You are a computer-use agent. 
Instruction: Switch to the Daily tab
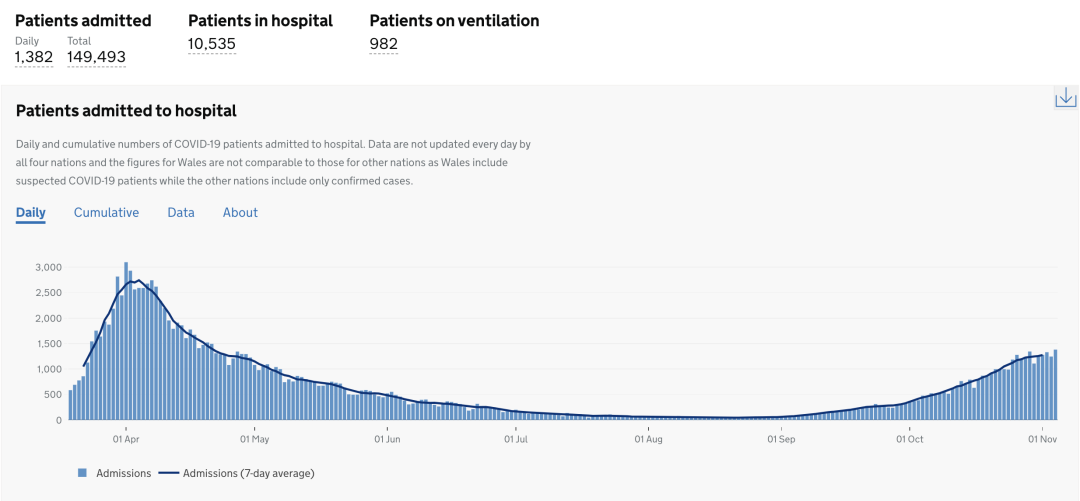tap(30, 212)
